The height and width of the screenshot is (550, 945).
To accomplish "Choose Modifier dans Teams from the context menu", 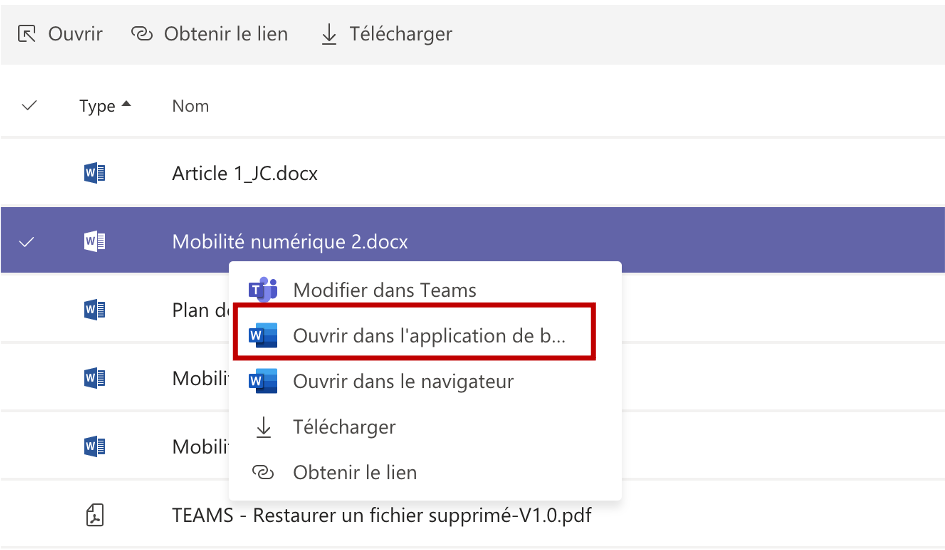I will 384,290.
